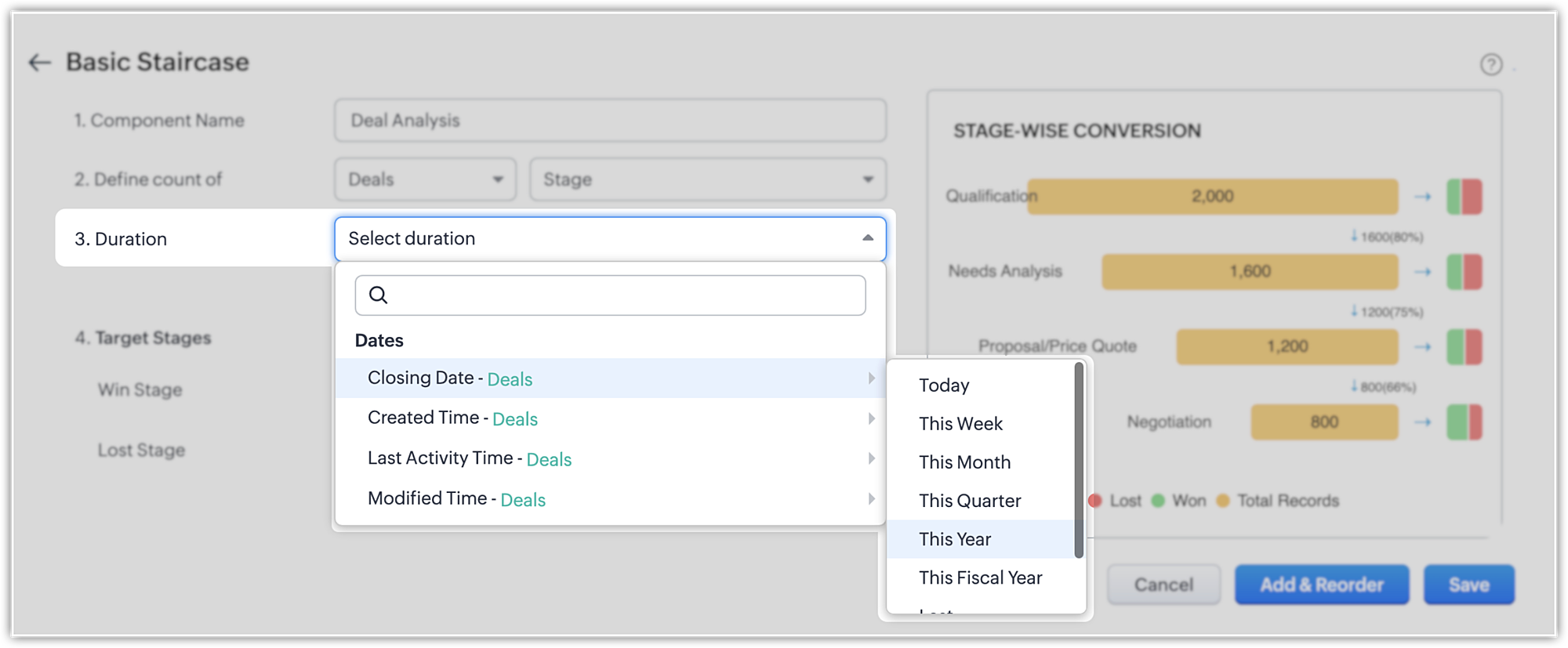Viewport: 1568px width, 648px height.
Task: Click the Save button
Action: tap(1468, 585)
